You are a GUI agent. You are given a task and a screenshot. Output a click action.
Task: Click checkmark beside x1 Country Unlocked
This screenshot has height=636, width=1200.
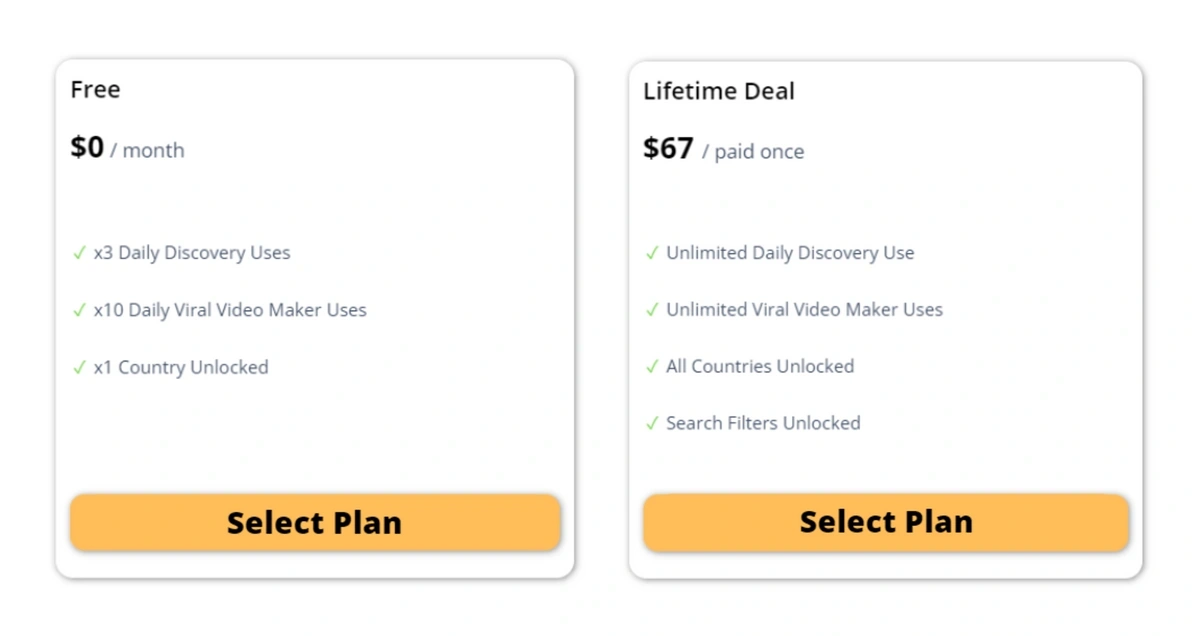(79, 367)
